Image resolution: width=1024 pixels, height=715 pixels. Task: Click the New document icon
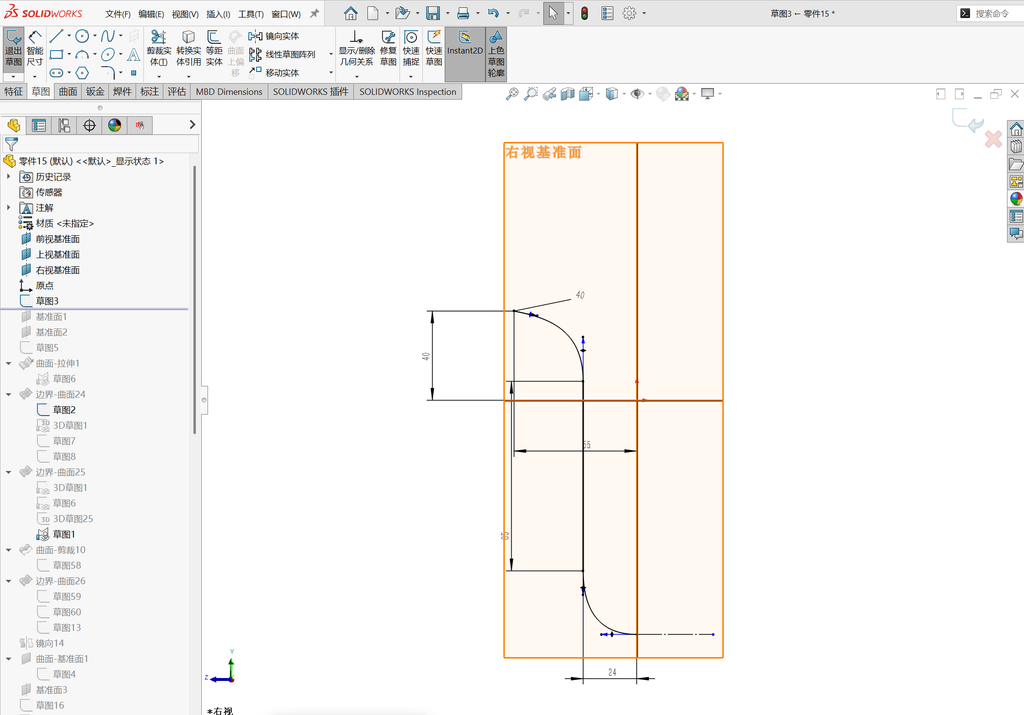[372, 13]
